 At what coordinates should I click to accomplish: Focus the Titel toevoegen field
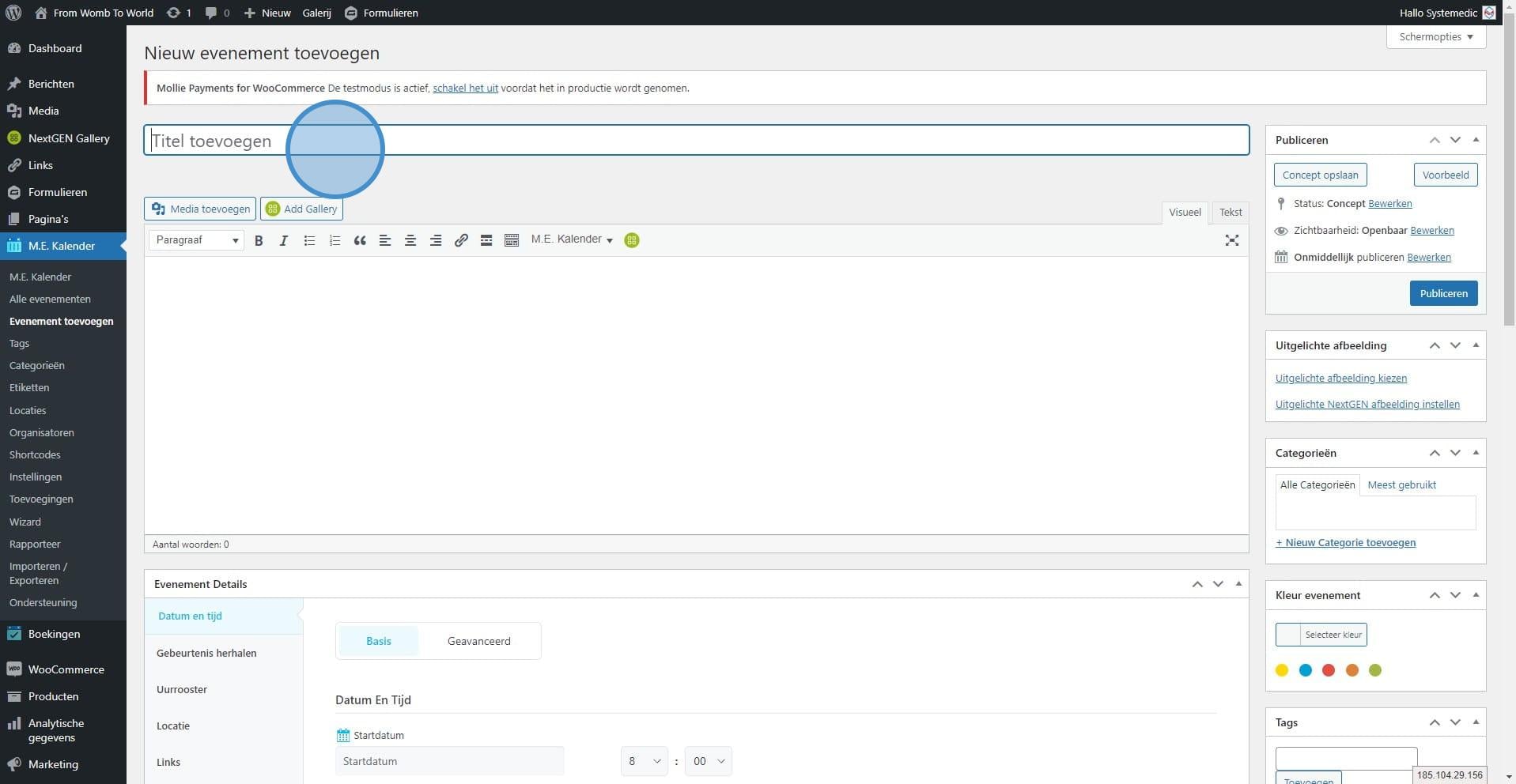coord(697,140)
